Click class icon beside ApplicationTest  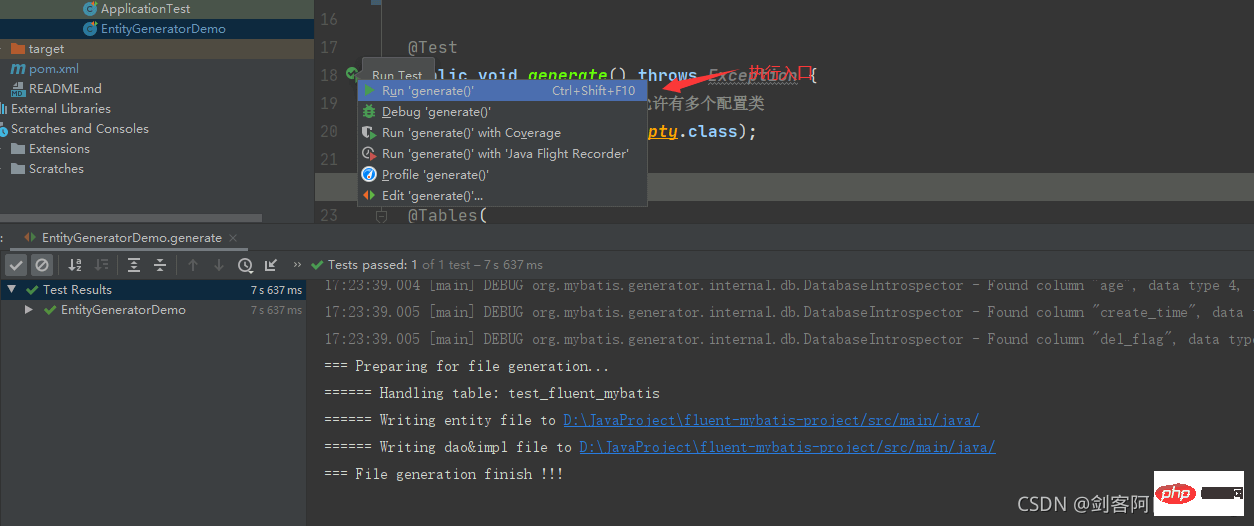point(90,9)
